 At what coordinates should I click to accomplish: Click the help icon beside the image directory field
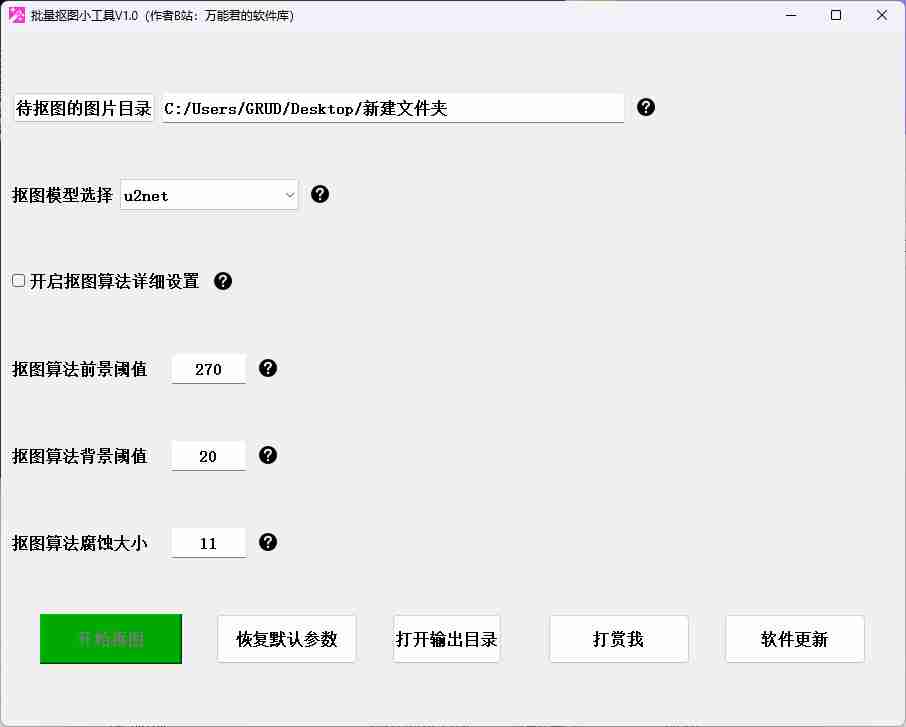click(x=646, y=107)
